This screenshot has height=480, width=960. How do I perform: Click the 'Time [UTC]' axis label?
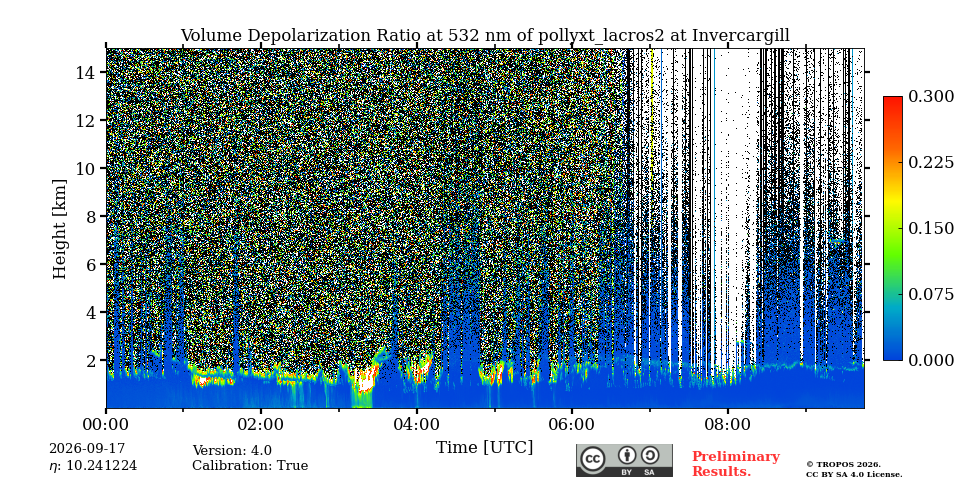coord(484,448)
